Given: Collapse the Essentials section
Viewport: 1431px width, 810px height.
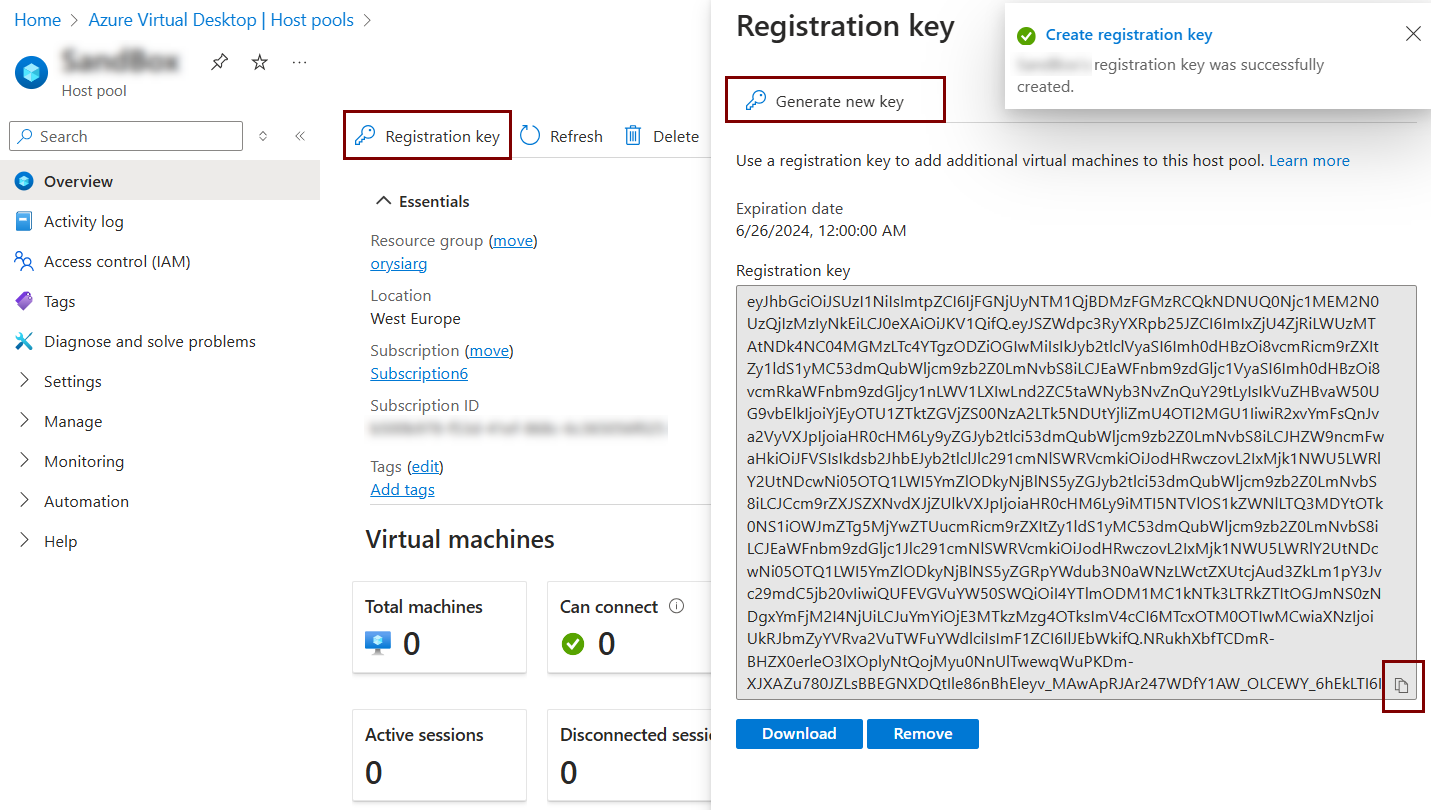Looking at the screenshot, I should (383, 201).
